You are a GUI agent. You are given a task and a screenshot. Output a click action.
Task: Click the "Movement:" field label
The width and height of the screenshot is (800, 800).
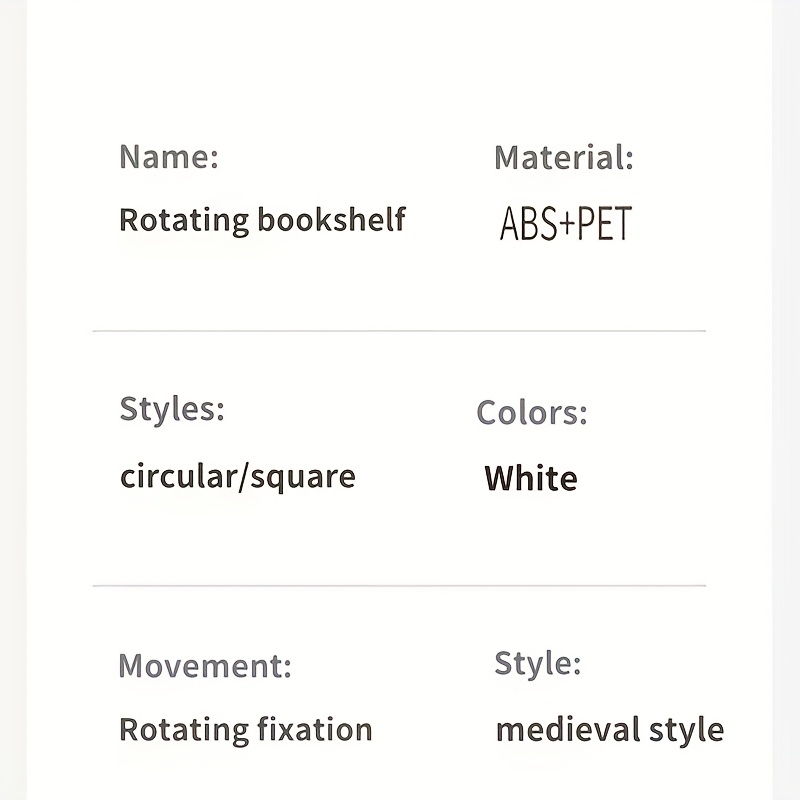[x=205, y=666]
